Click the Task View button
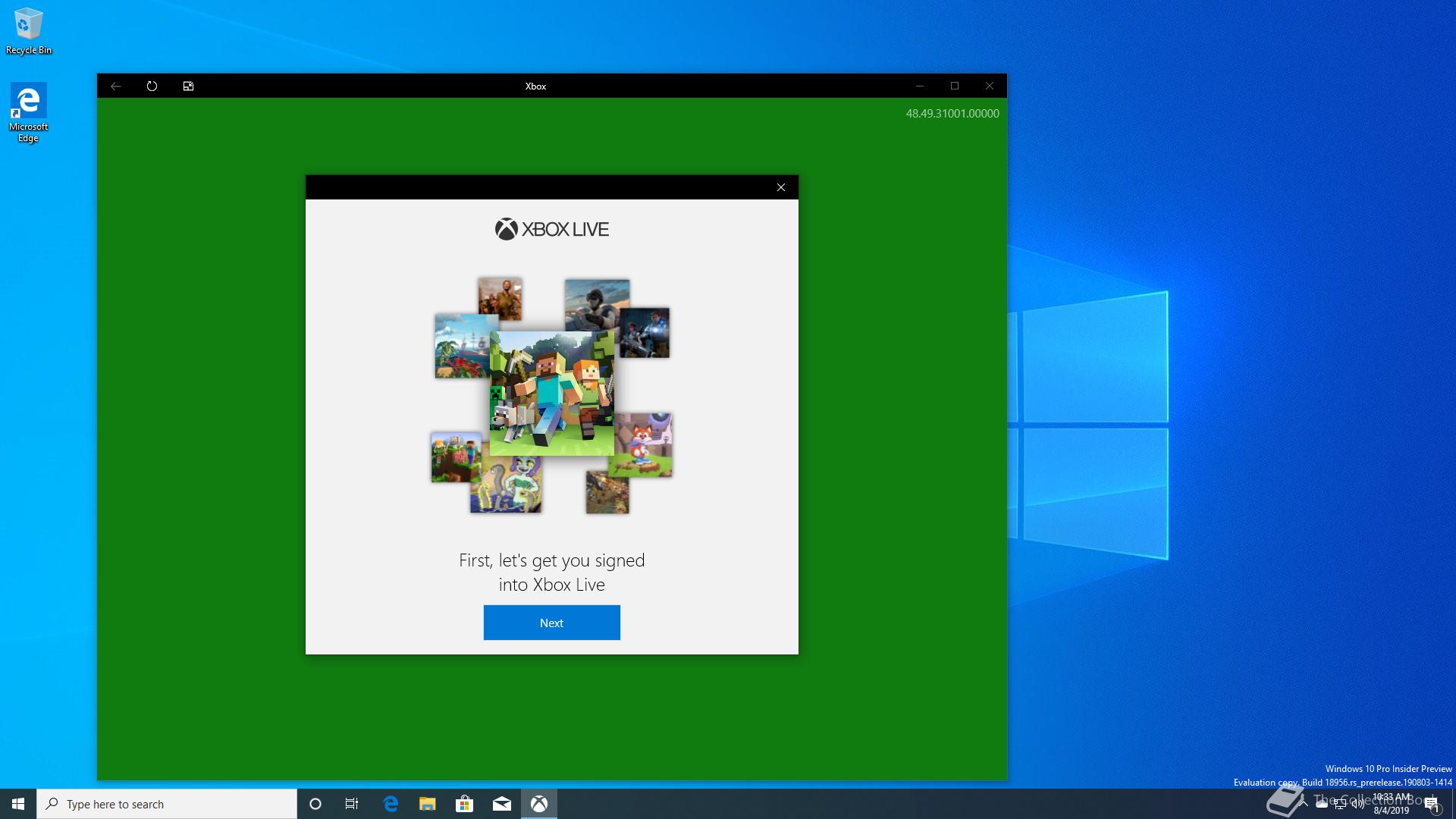Image resolution: width=1456 pixels, height=819 pixels. point(352,804)
